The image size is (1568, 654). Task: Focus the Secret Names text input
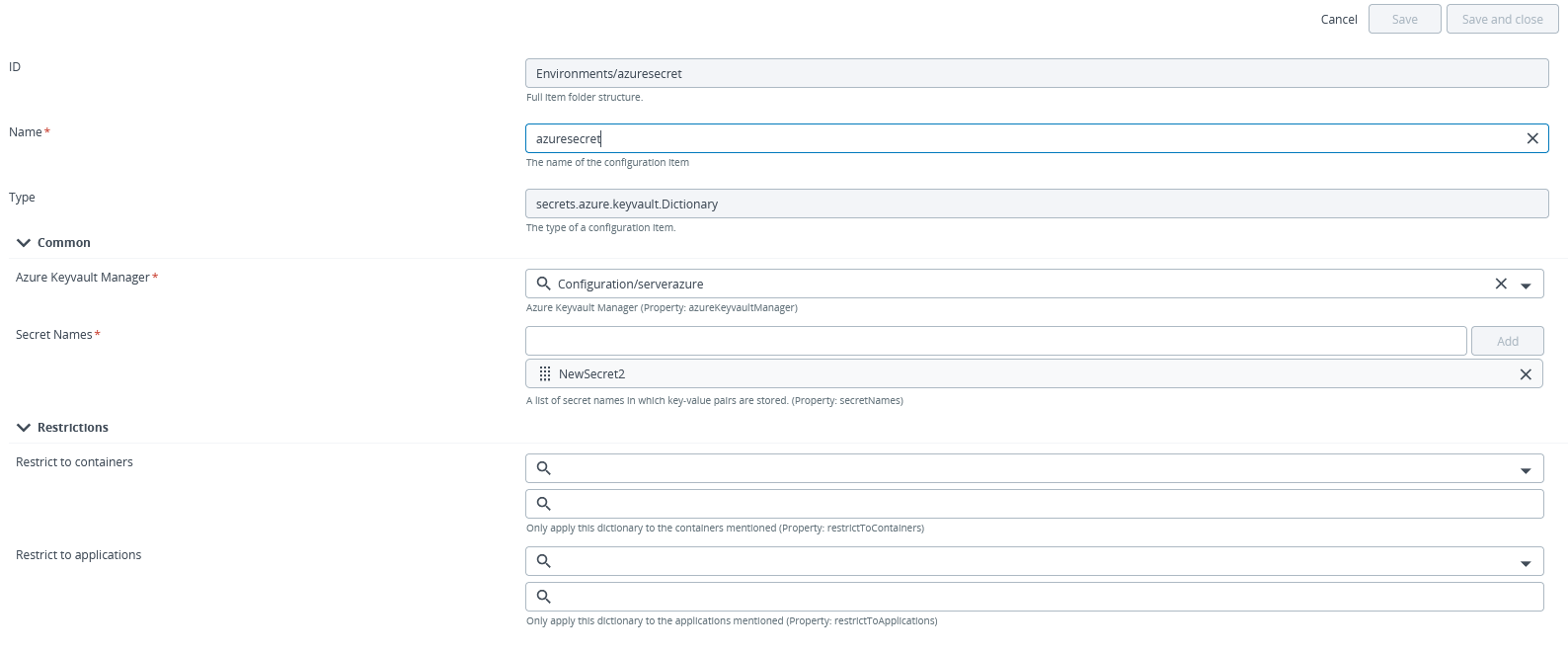tap(995, 341)
